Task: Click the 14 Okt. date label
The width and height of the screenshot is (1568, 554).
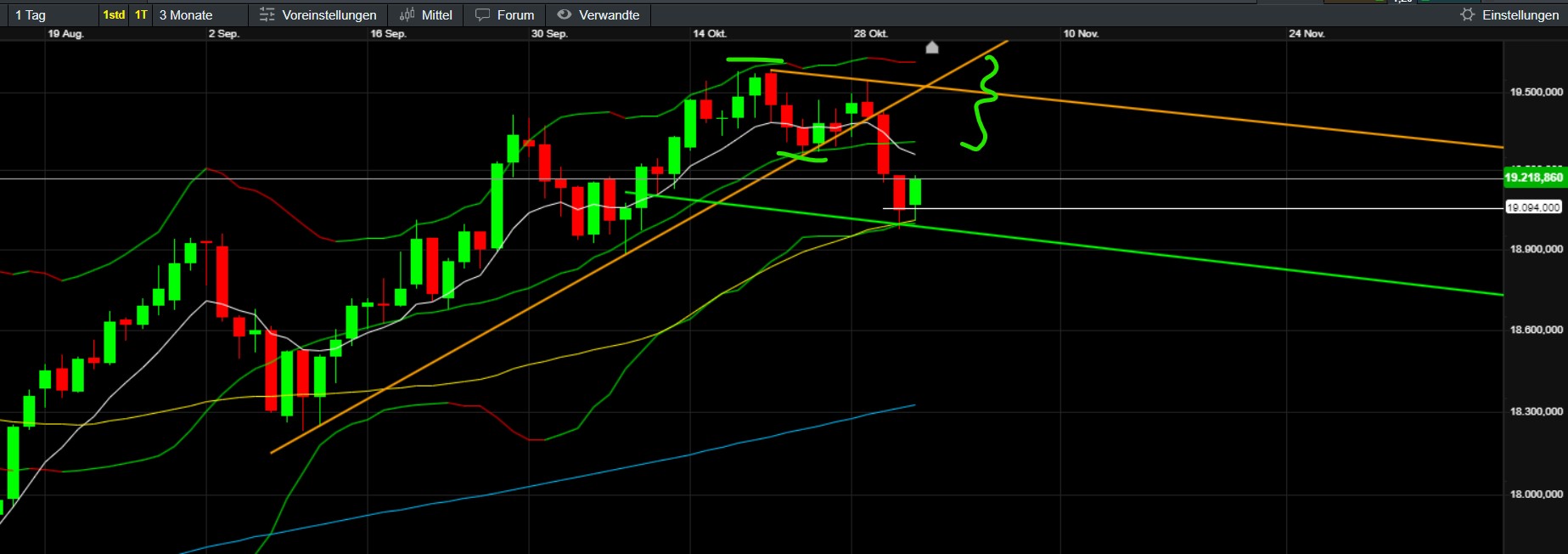Action: pyautogui.click(x=709, y=34)
